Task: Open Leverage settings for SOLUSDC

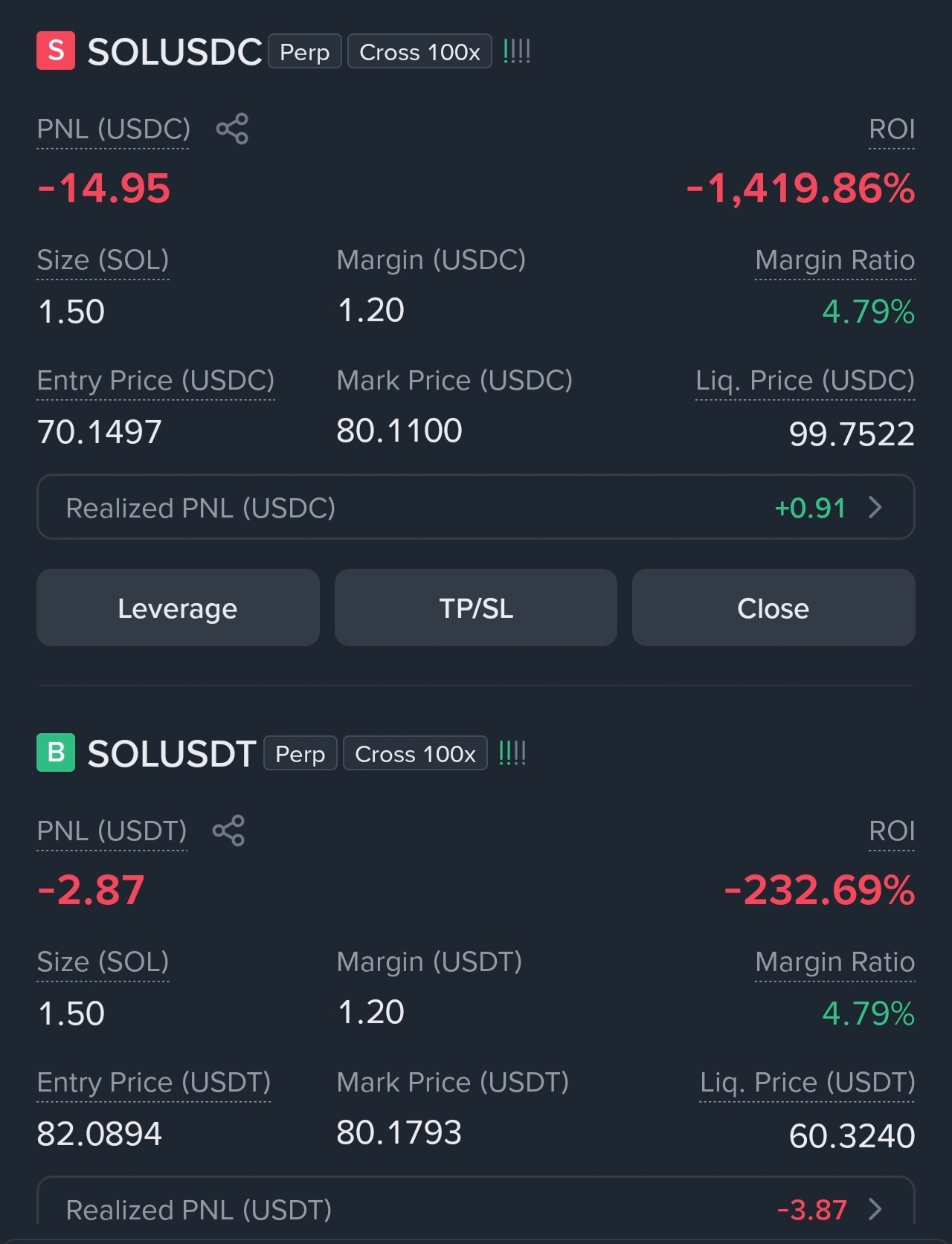Action: coord(178,608)
